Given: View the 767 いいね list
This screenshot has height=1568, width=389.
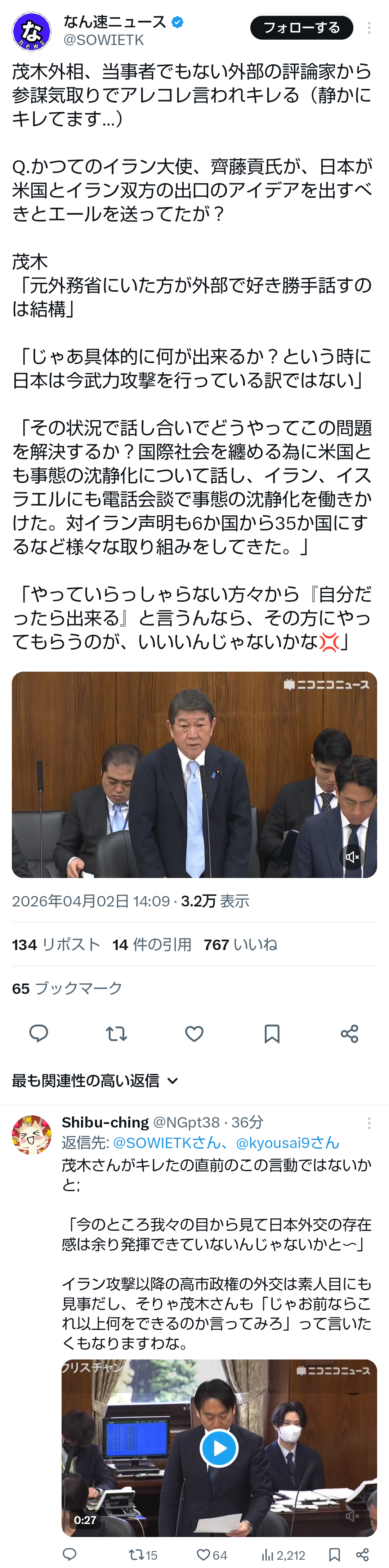Looking at the screenshot, I should pyautogui.click(x=241, y=944).
